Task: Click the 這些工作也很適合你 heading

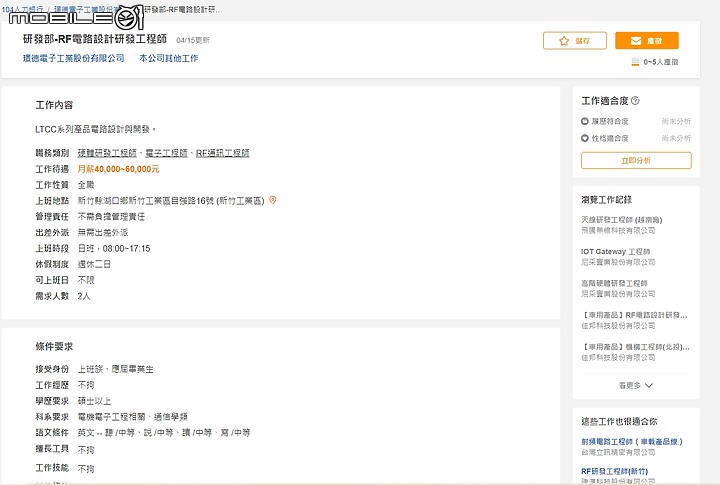Action: 619,421
